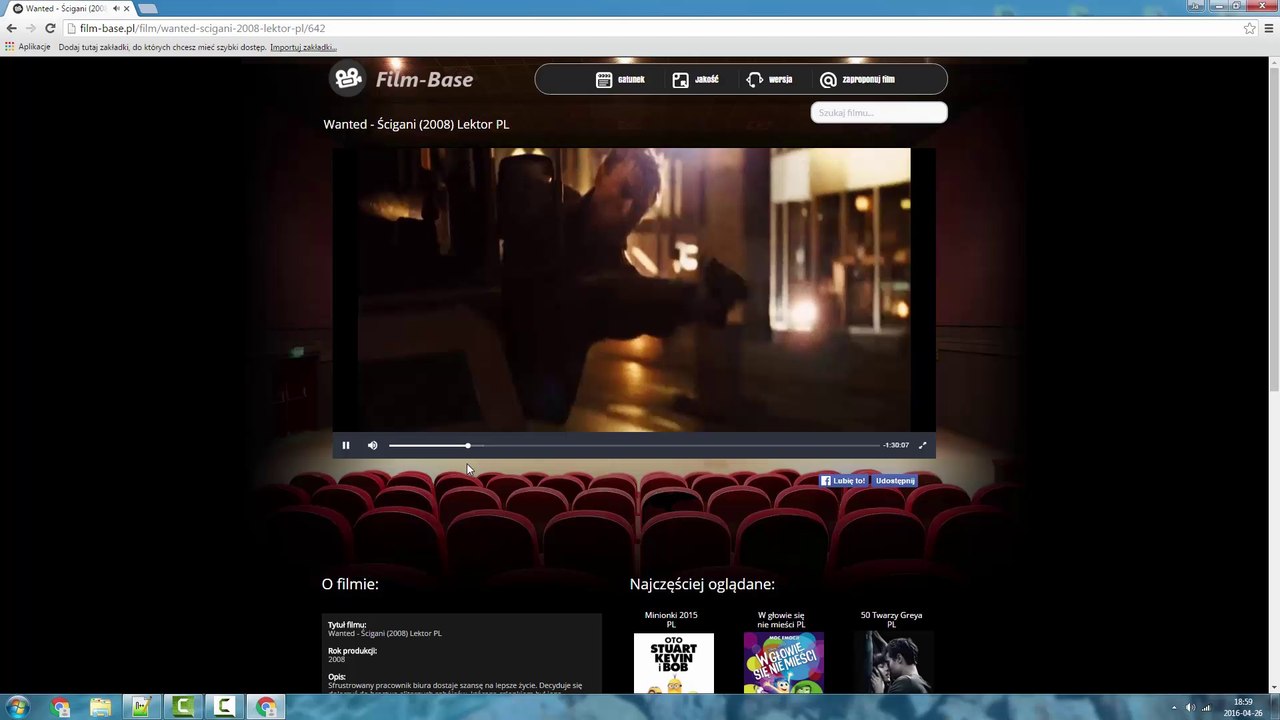Click the remaining time display -1:30:07
This screenshot has height=720, width=1280.
point(896,445)
